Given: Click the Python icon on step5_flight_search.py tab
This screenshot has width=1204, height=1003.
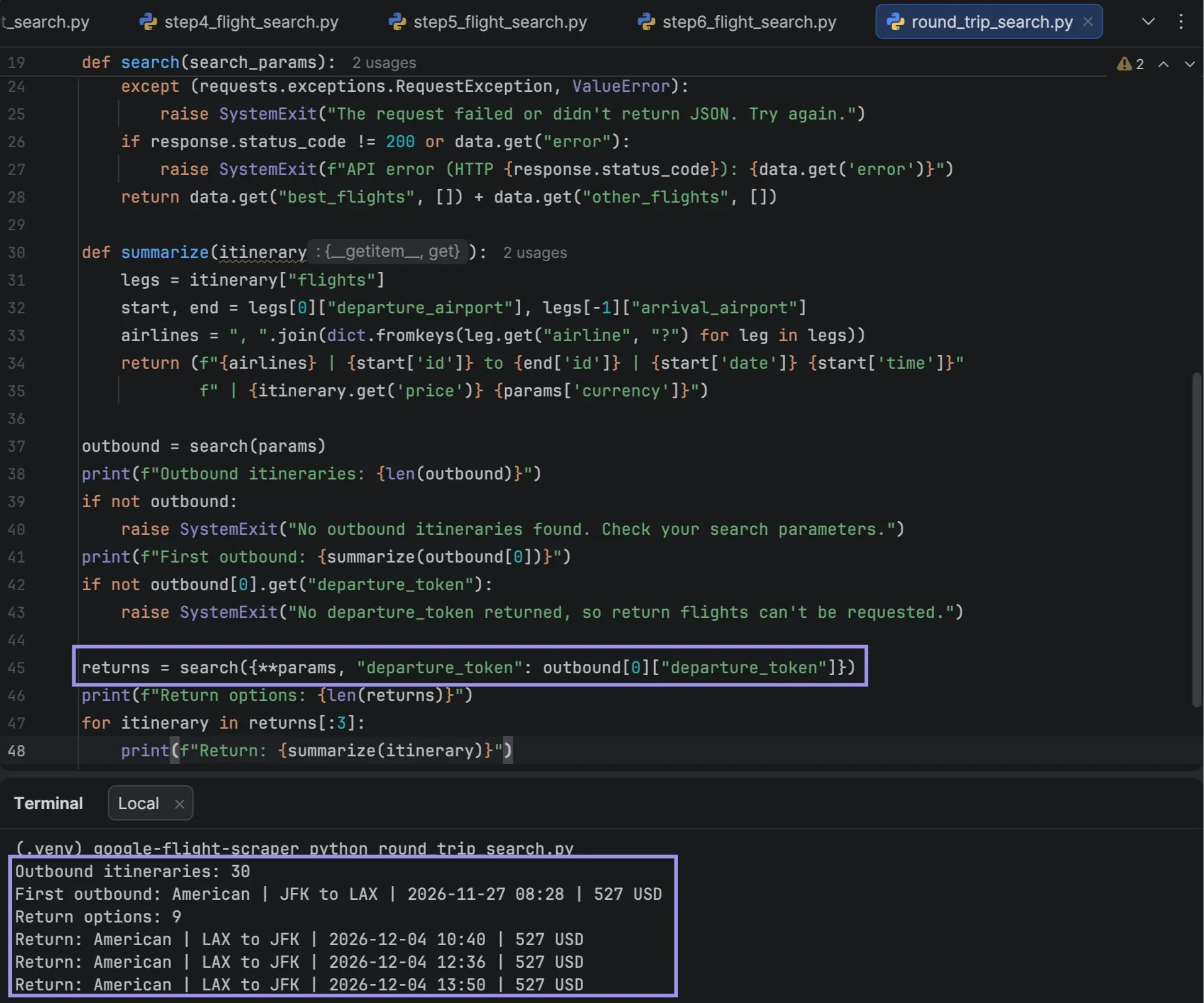Looking at the screenshot, I should 397,22.
